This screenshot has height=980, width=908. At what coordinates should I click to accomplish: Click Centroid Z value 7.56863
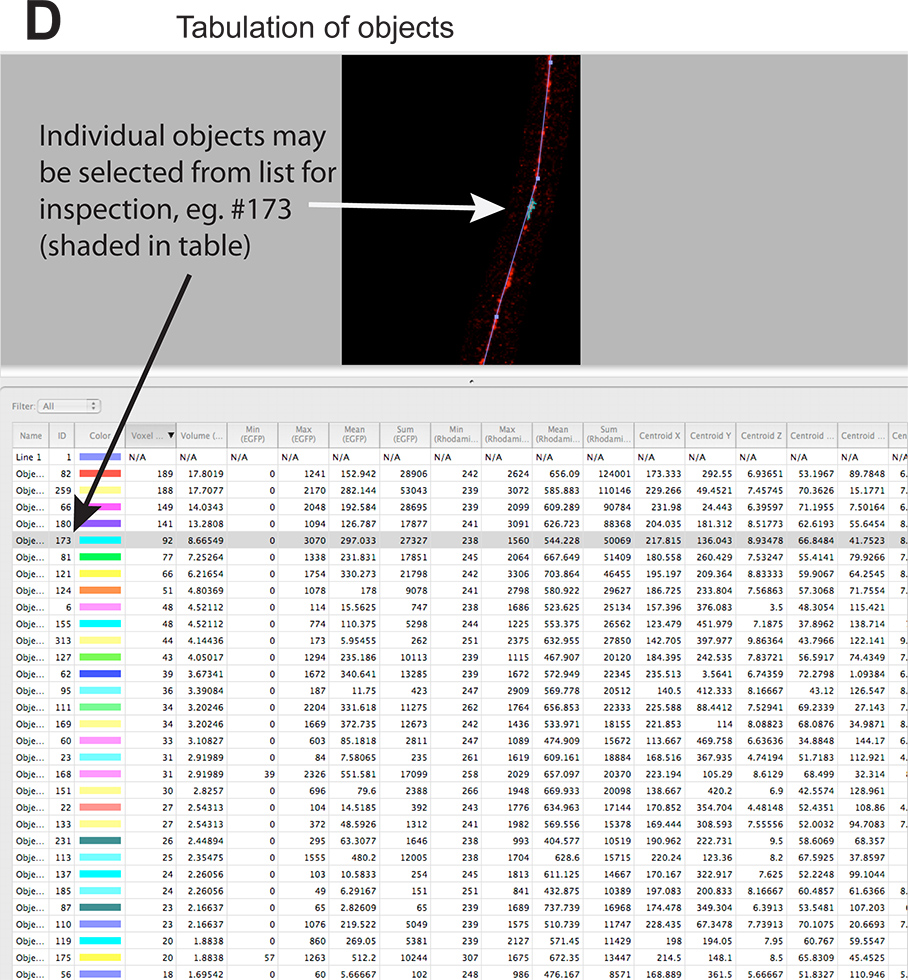[x=765, y=591]
